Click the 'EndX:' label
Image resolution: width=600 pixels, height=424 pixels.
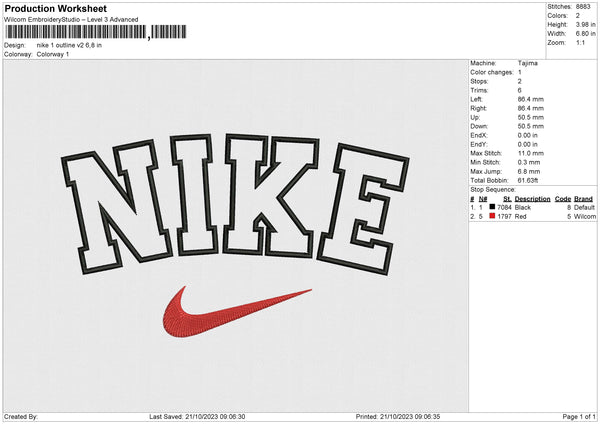click(x=479, y=135)
